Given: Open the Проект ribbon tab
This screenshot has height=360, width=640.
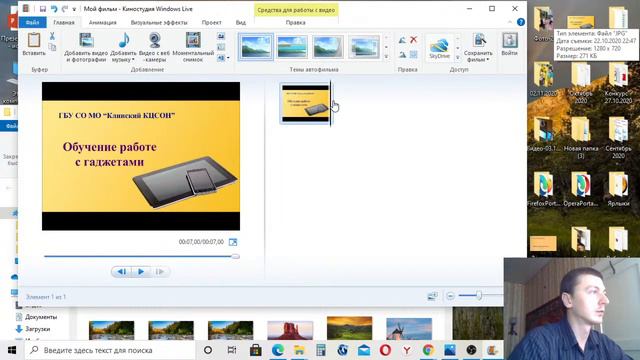Looking at the screenshot, I should coord(211,22).
